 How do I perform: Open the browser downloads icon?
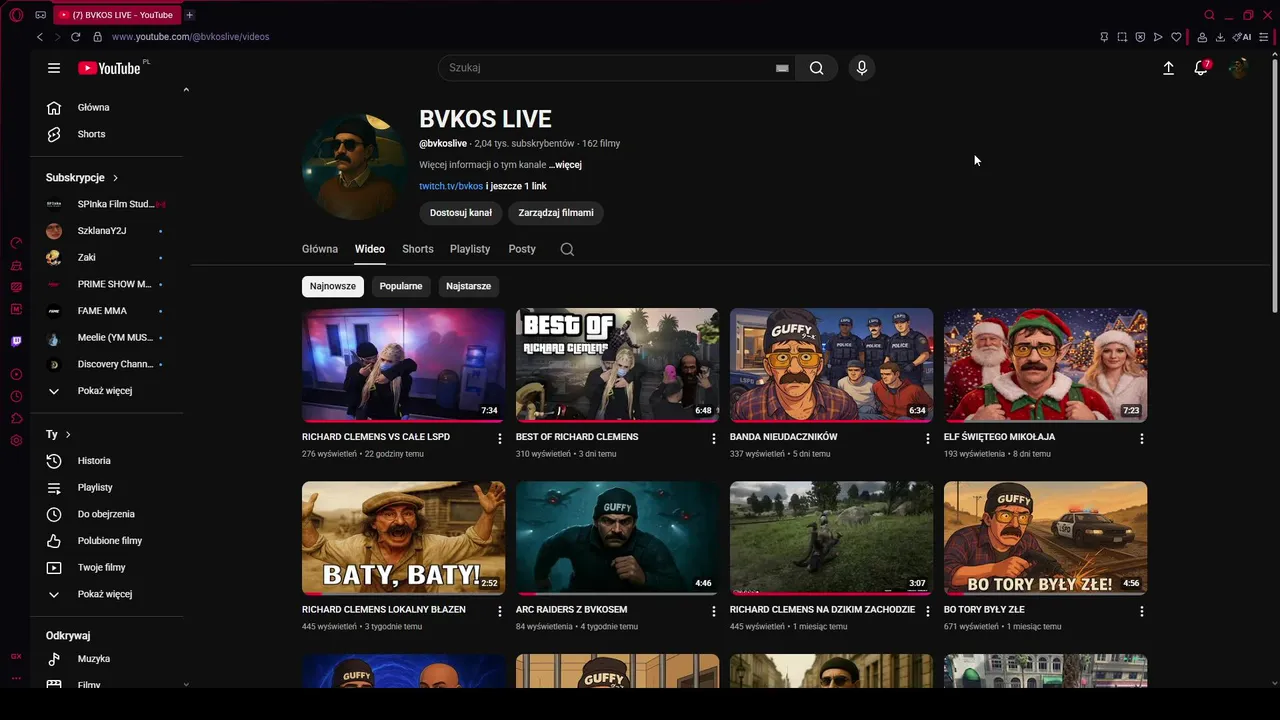[1220, 37]
